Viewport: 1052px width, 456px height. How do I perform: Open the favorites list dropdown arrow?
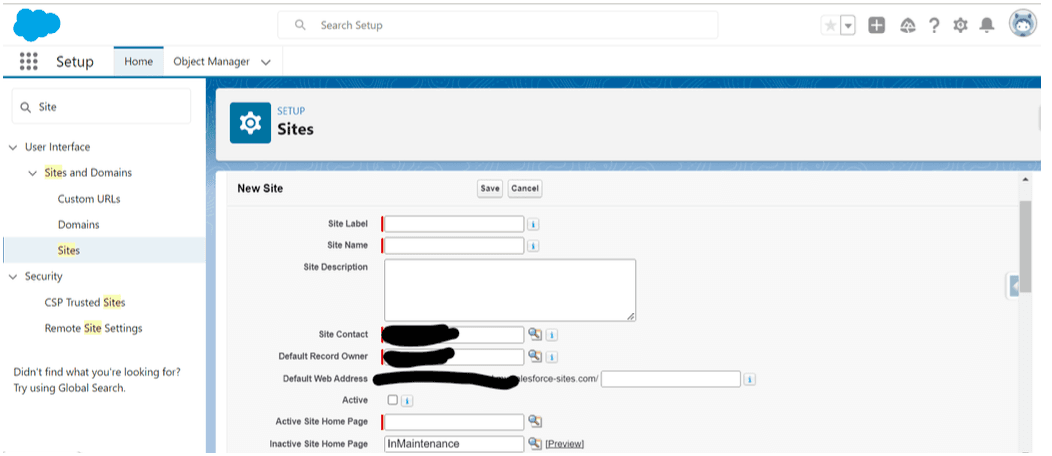[x=848, y=26]
